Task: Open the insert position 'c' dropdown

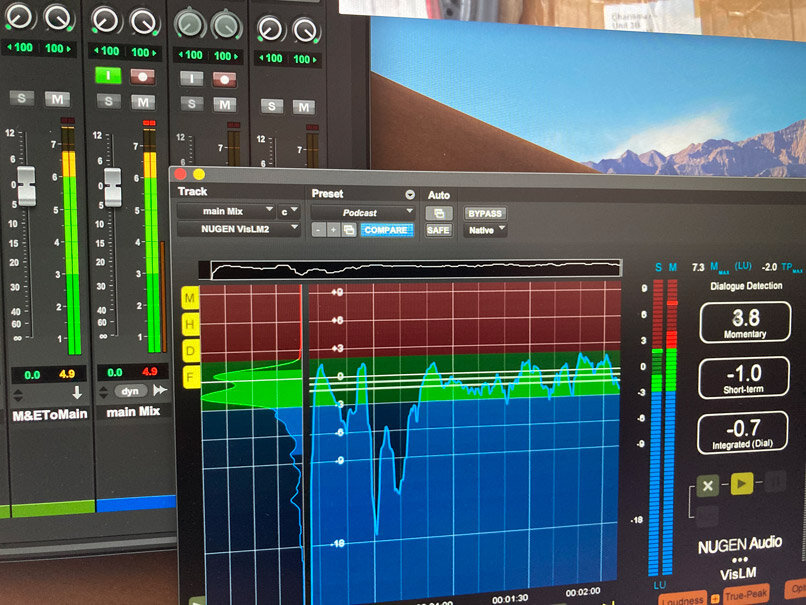Action: [288, 211]
